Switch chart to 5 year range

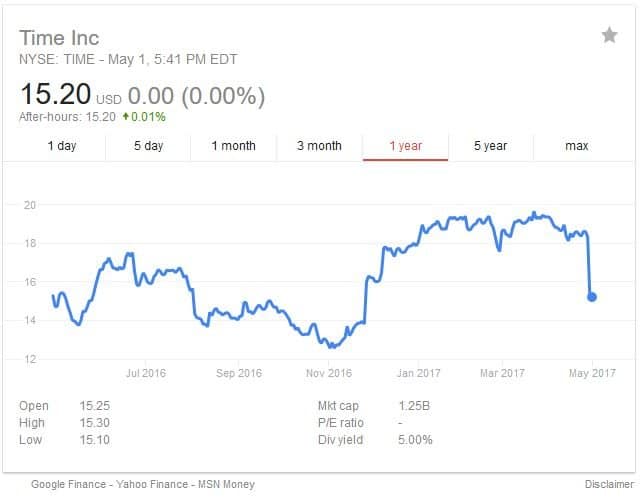point(491,146)
